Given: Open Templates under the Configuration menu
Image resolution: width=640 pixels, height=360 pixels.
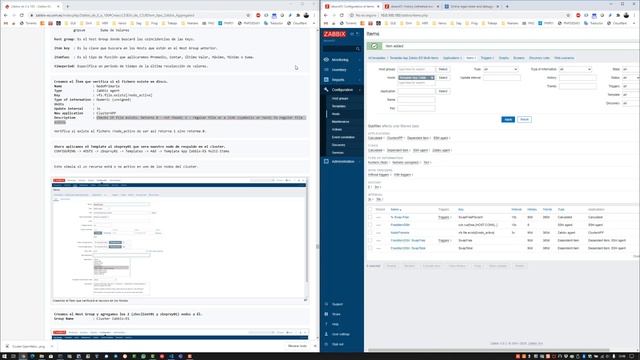Looking at the screenshot, I should [339, 106].
